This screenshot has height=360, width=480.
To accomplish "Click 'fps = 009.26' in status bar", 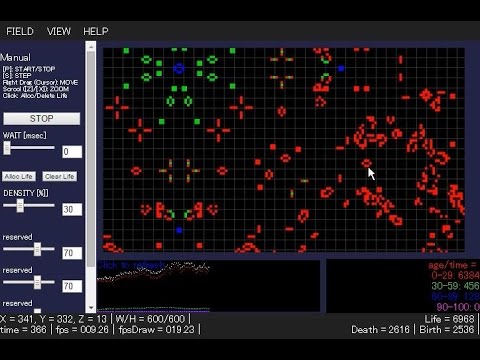I will click(x=82, y=330).
